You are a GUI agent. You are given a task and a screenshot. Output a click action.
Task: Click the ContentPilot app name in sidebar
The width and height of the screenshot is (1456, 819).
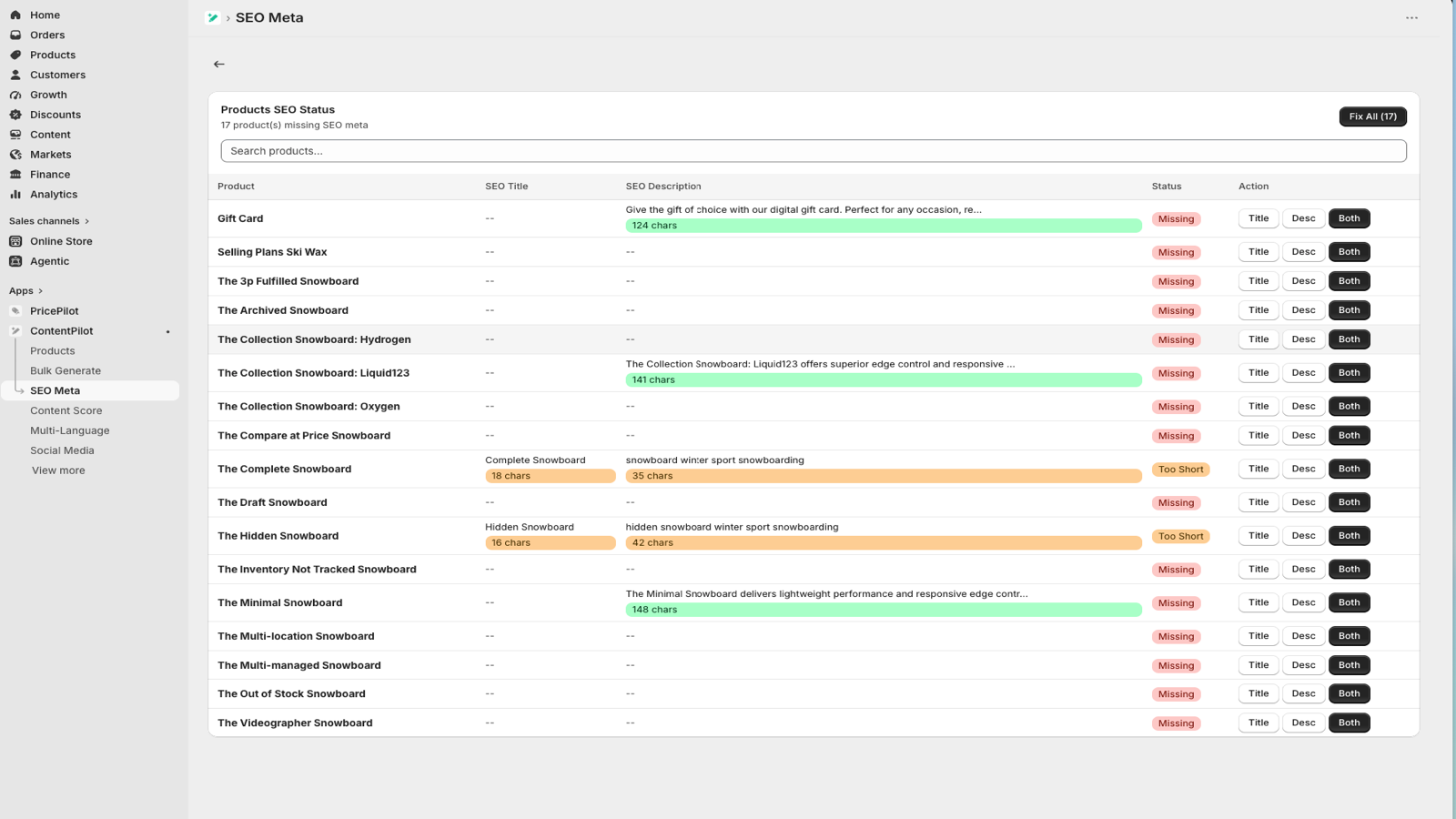pos(62,331)
